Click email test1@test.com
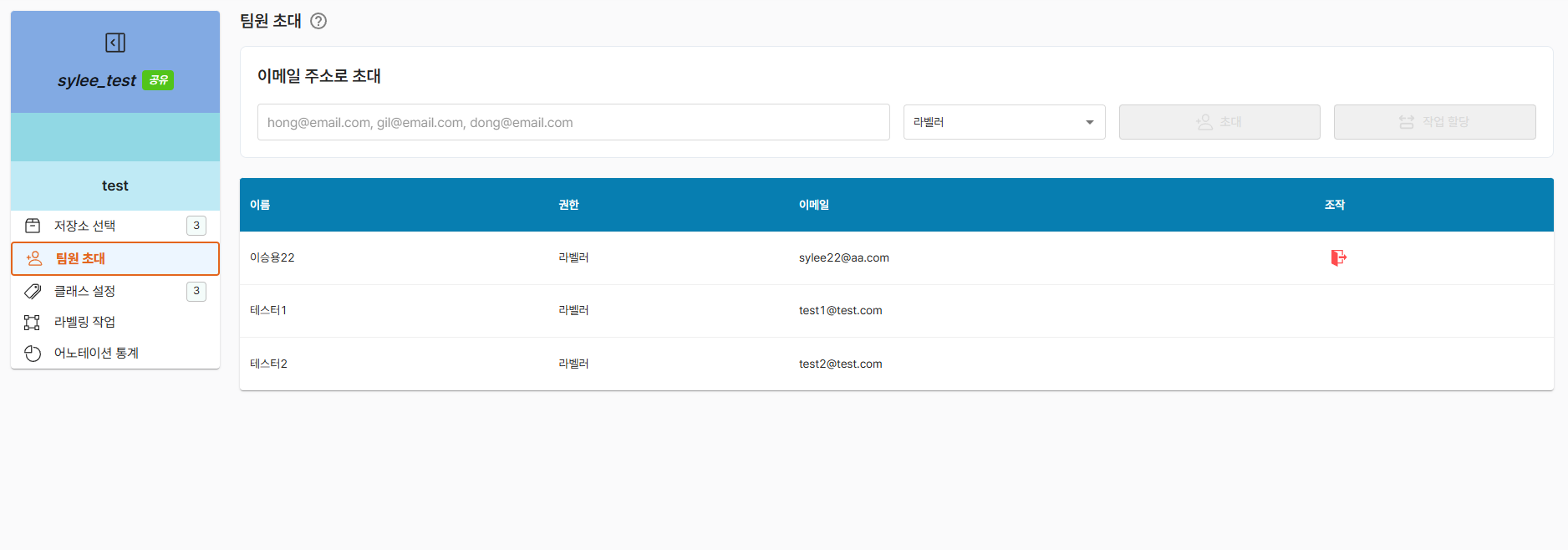This screenshot has width=1568, height=550. pyautogui.click(x=840, y=310)
